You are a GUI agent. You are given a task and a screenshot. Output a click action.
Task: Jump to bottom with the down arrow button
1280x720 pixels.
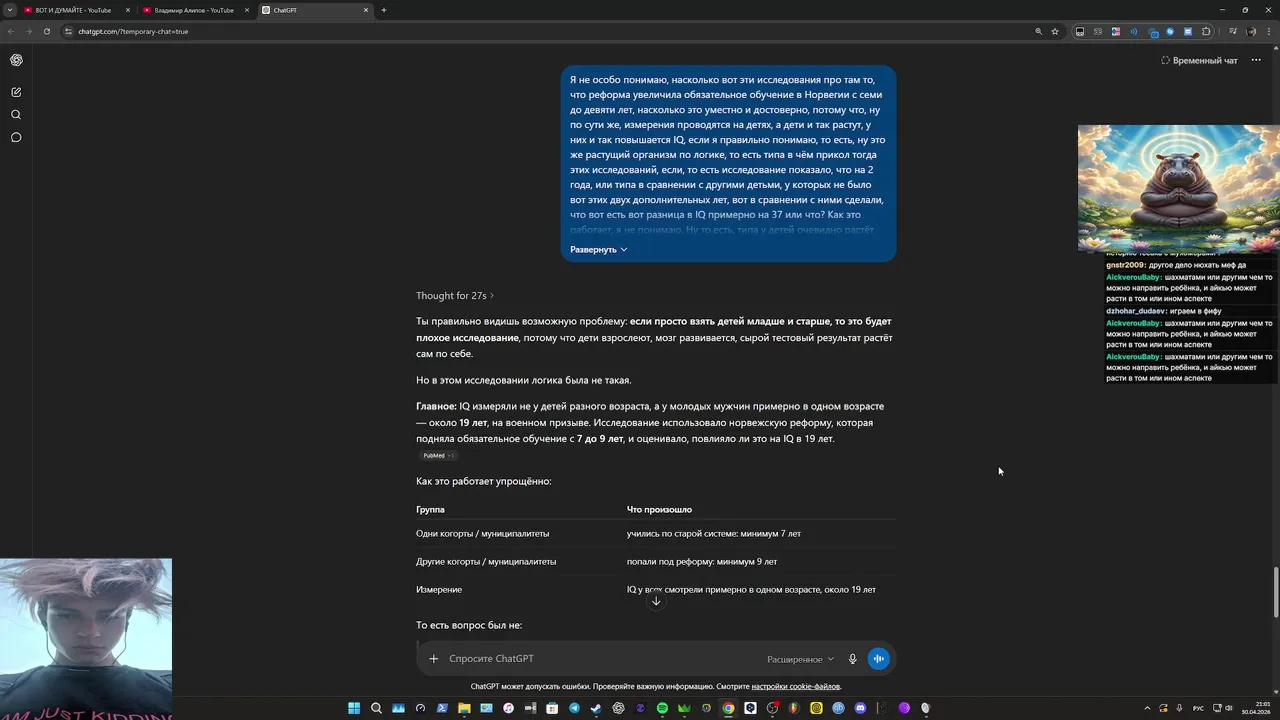[656, 601]
